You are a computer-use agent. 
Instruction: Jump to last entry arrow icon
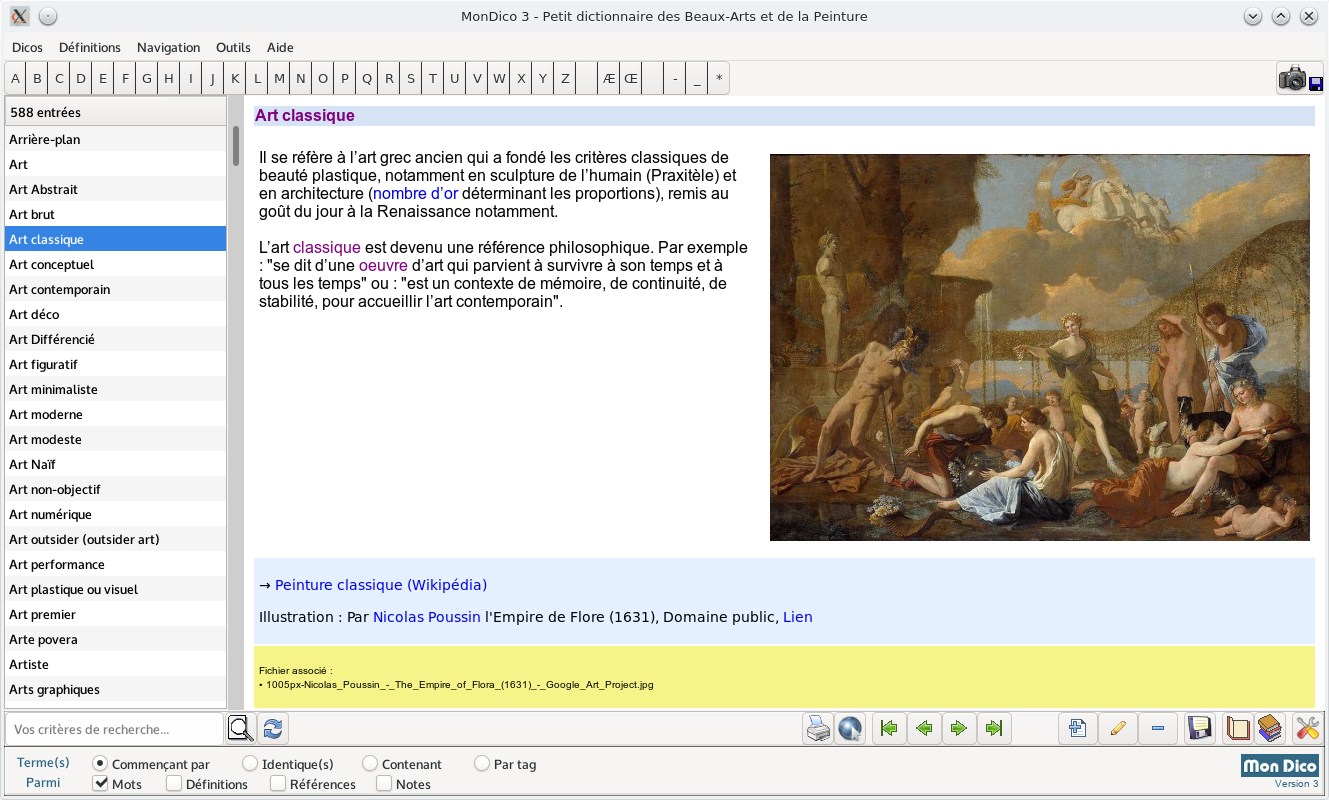coord(993,728)
